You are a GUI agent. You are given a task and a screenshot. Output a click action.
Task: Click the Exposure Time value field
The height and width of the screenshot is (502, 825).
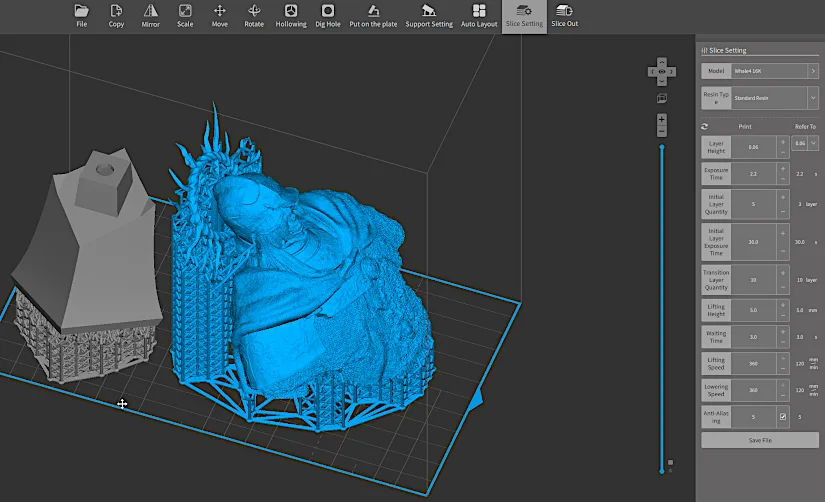point(753,174)
